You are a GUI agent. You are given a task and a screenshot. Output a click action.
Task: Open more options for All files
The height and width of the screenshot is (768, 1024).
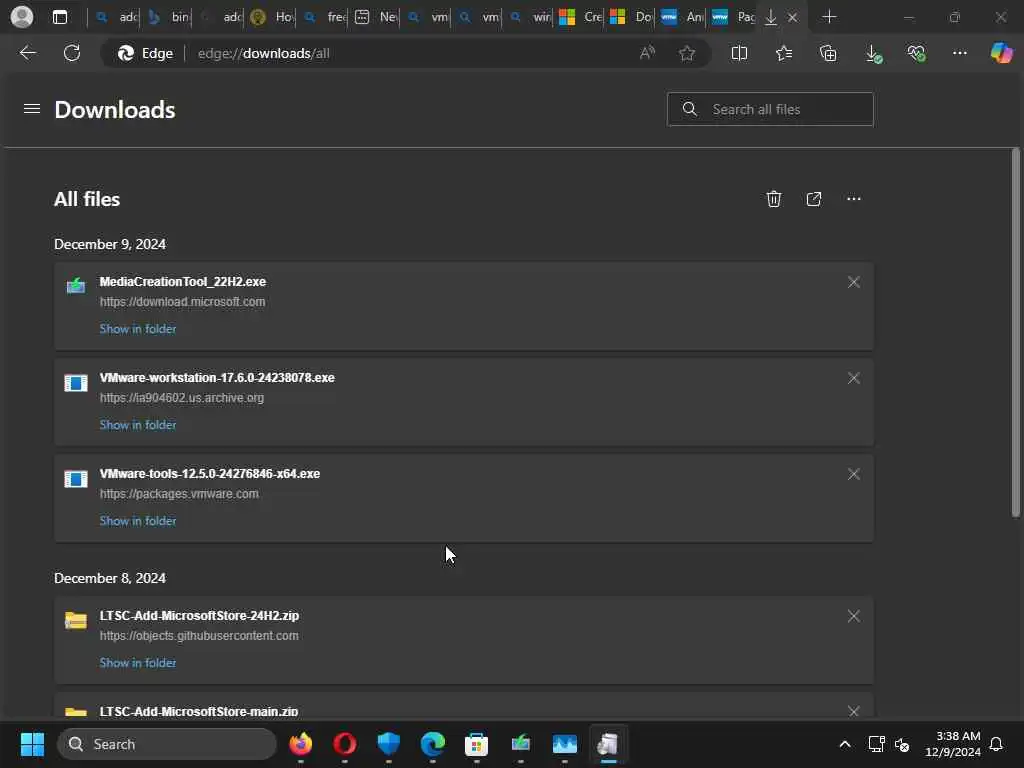[x=854, y=199]
